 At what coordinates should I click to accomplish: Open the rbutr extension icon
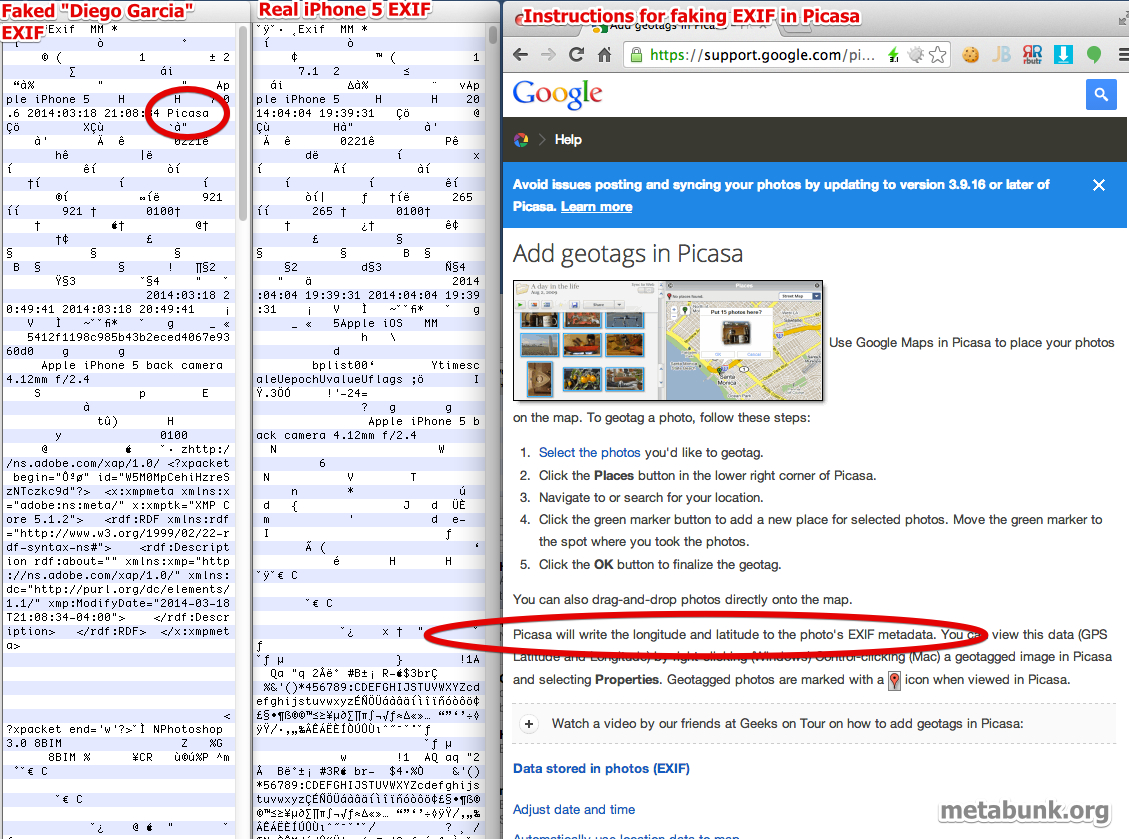(x=1032, y=55)
